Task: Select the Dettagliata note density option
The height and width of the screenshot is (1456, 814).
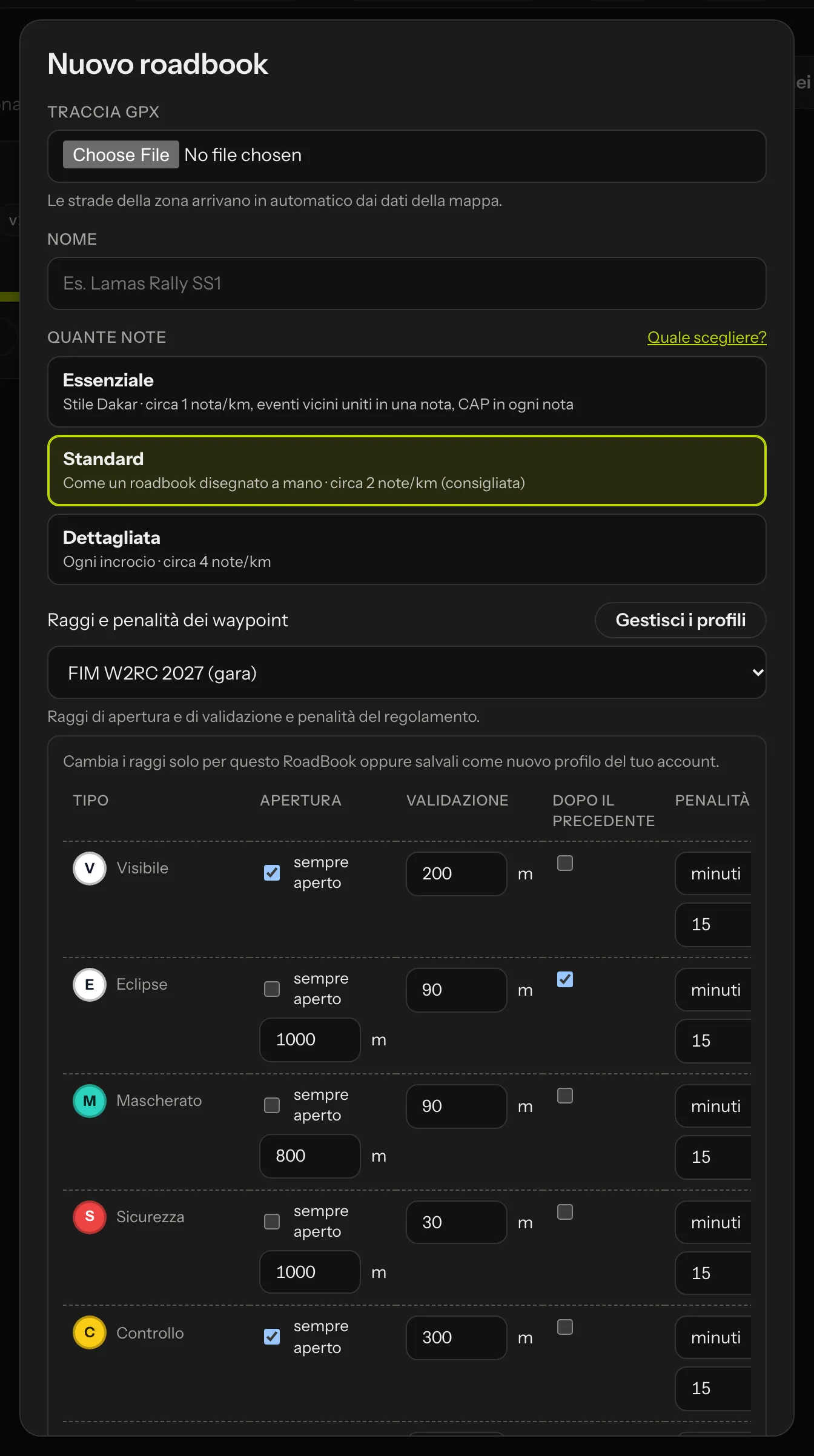Action: pos(407,549)
